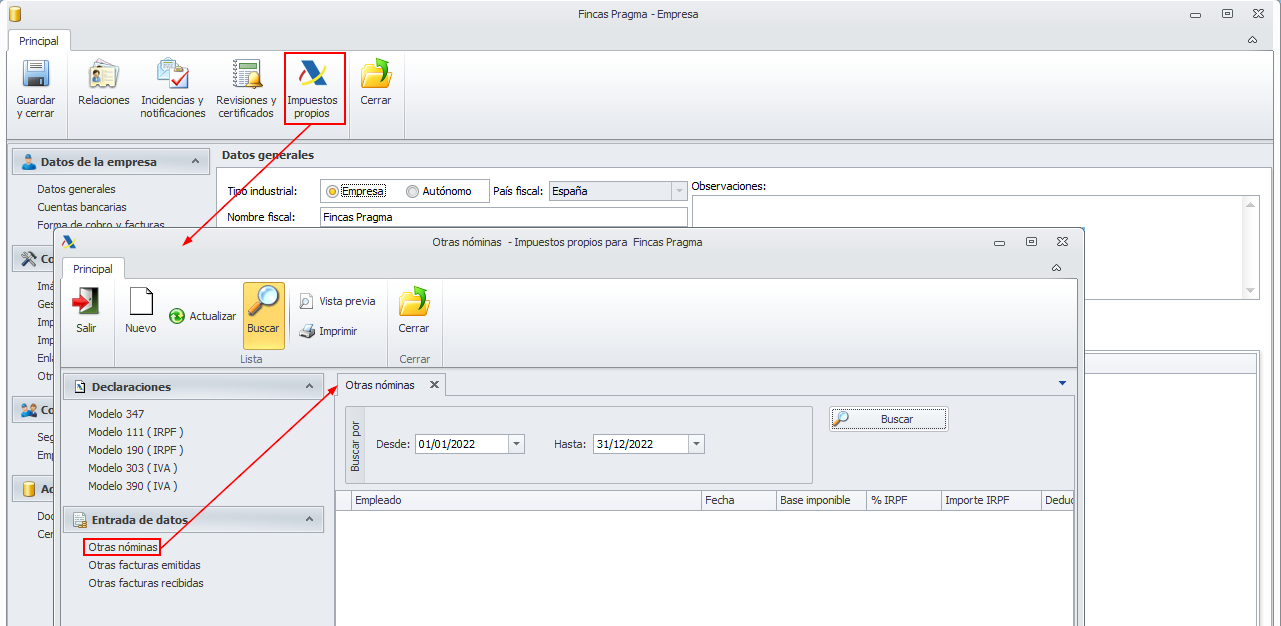Sort by Fecha column header

tap(739, 500)
